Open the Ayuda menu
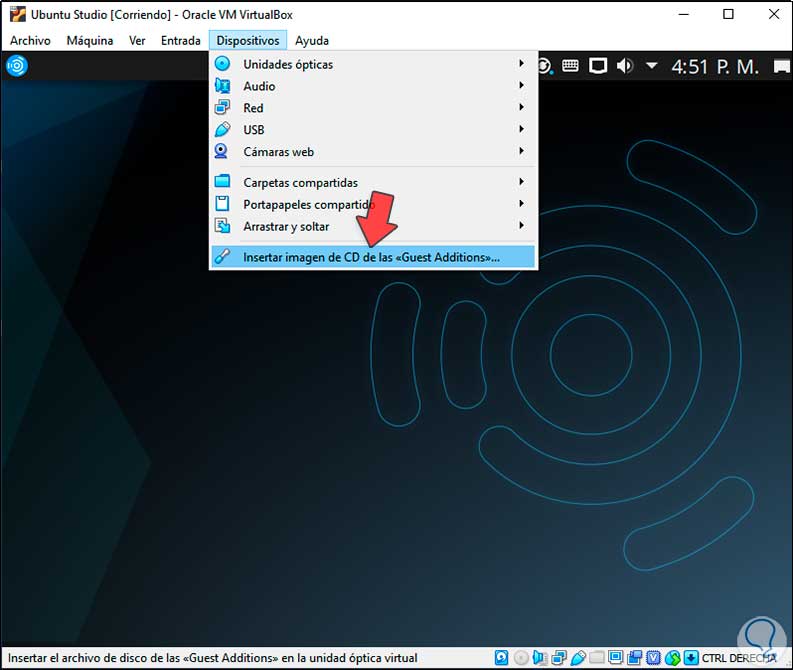Screen dimensions: 793x670 (x=312, y=40)
